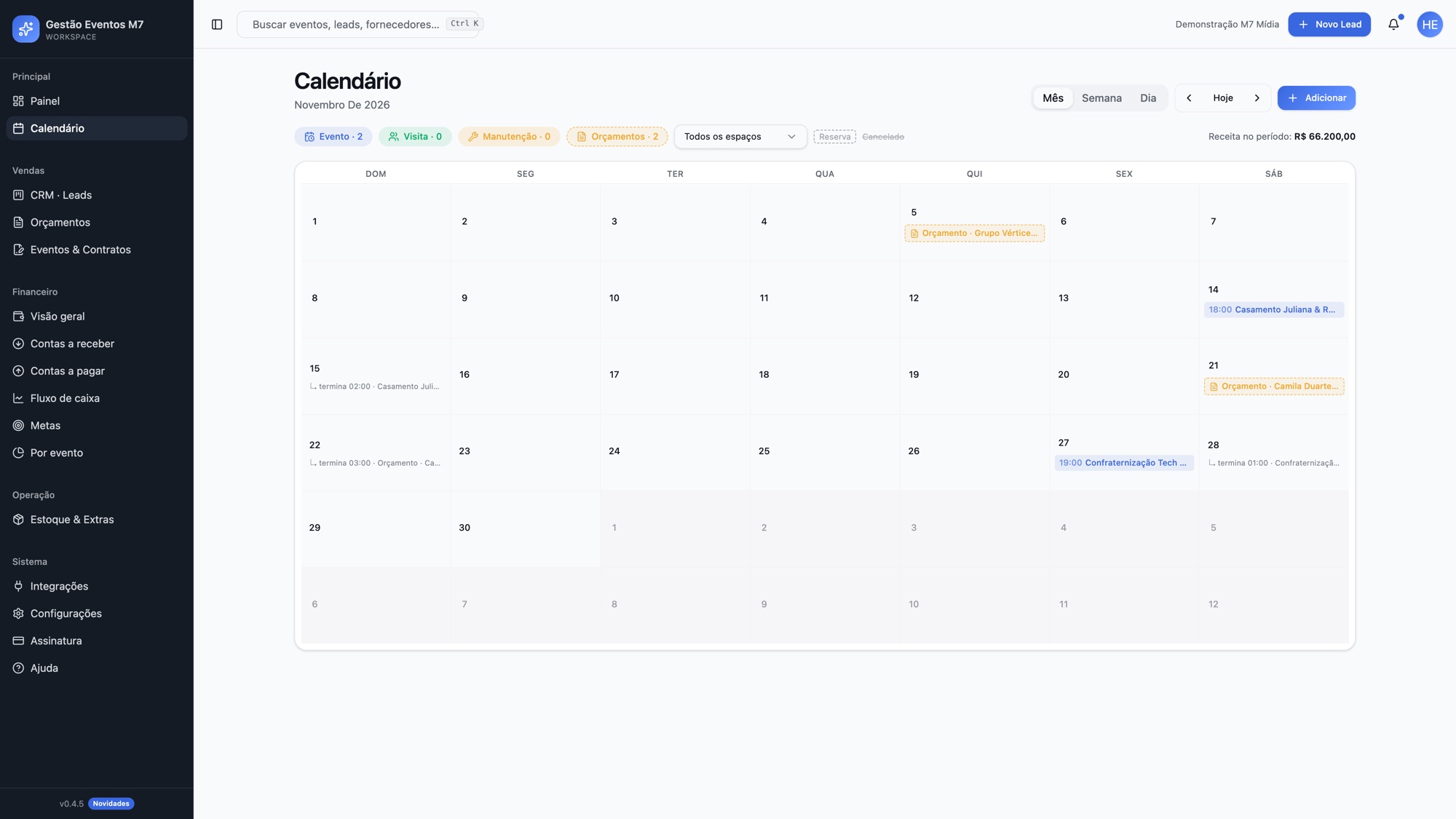Go to CRM · Leads
This screenshot has width=1456, height=819.
pos(97,195)
